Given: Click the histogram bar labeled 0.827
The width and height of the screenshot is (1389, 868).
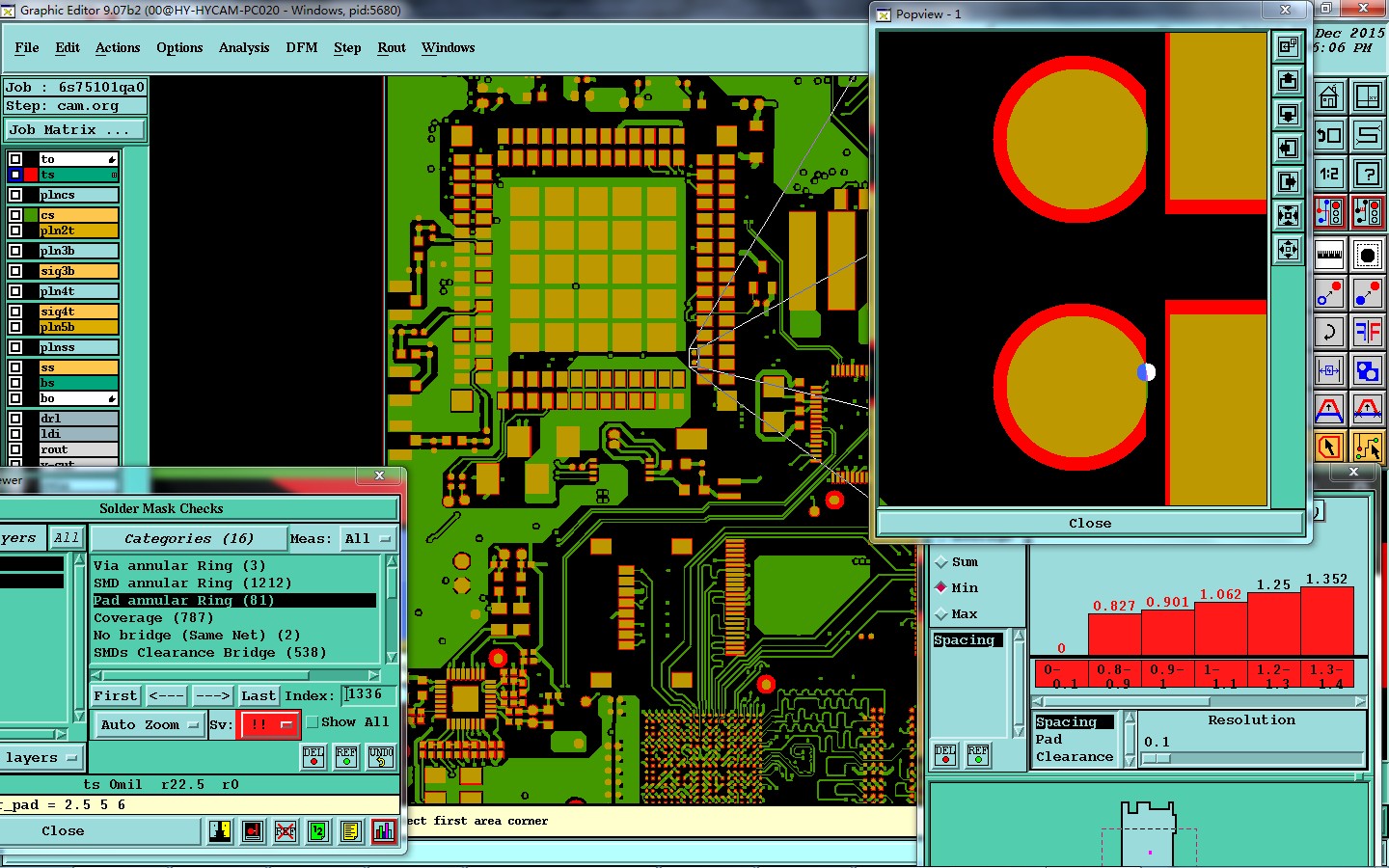Looking at the screenshot, I should tap(1115, 636).
